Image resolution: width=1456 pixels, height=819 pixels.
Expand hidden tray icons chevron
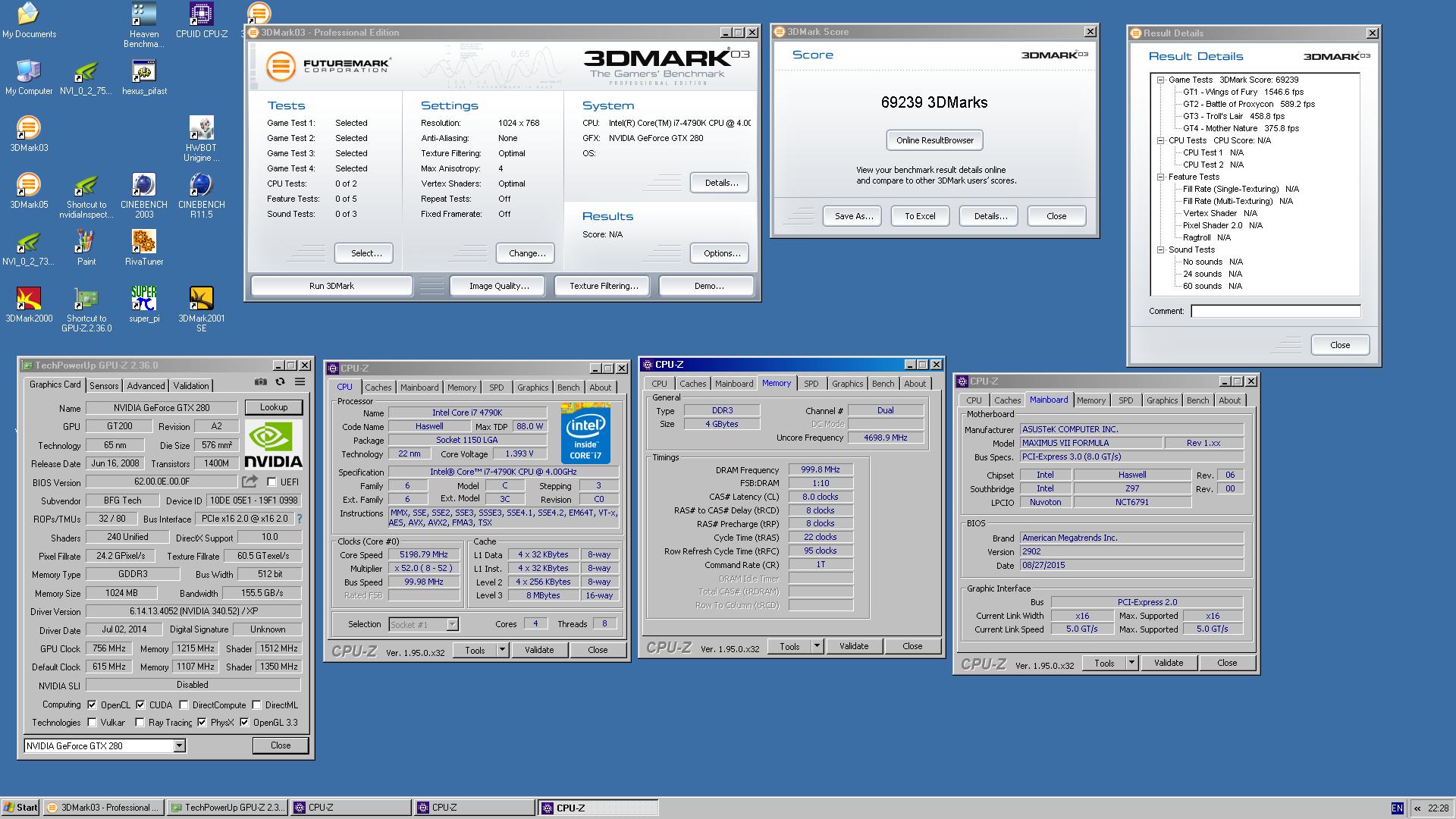[1417, 808]
